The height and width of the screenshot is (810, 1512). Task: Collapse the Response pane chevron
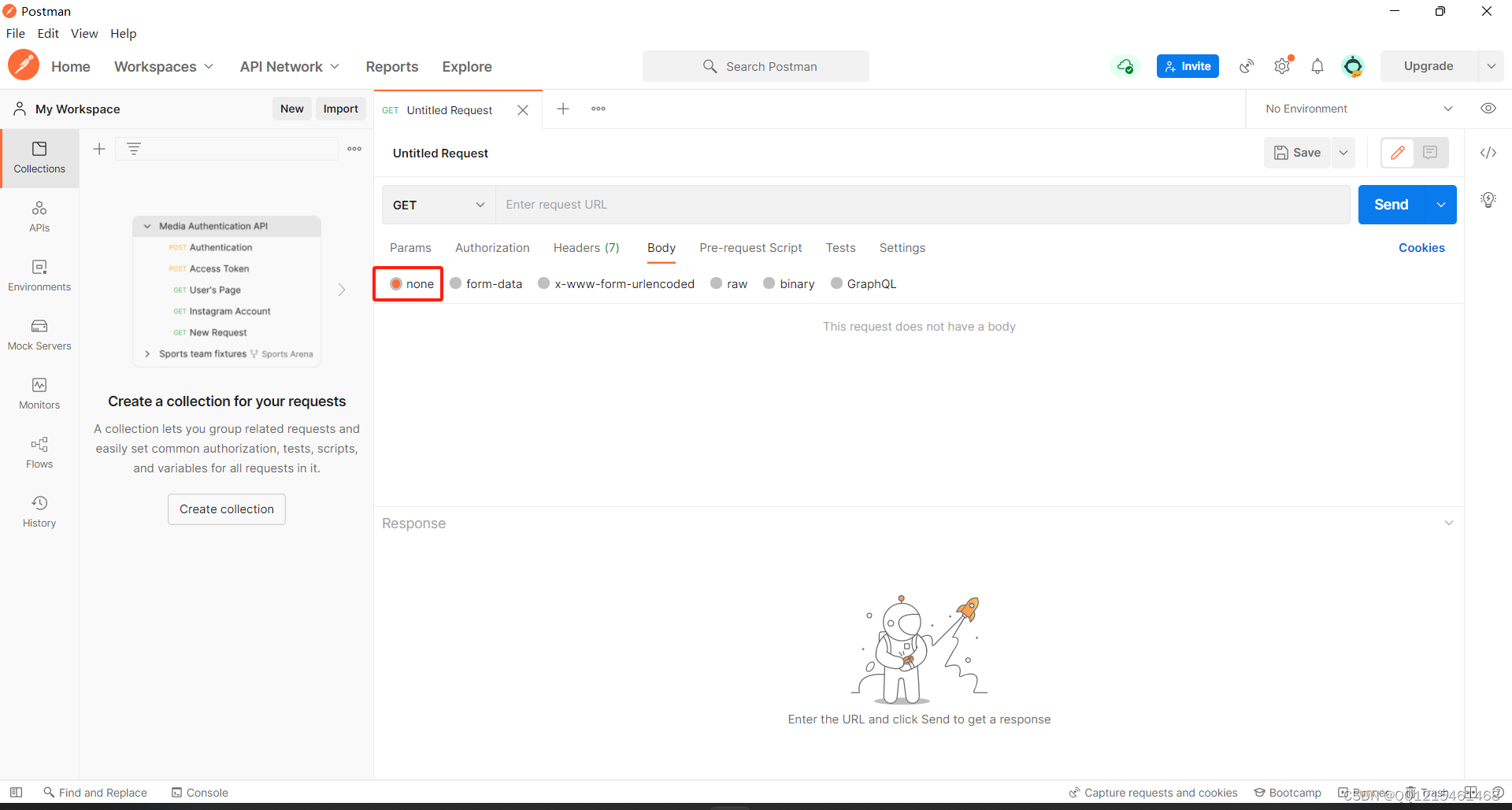point(1448,523)
